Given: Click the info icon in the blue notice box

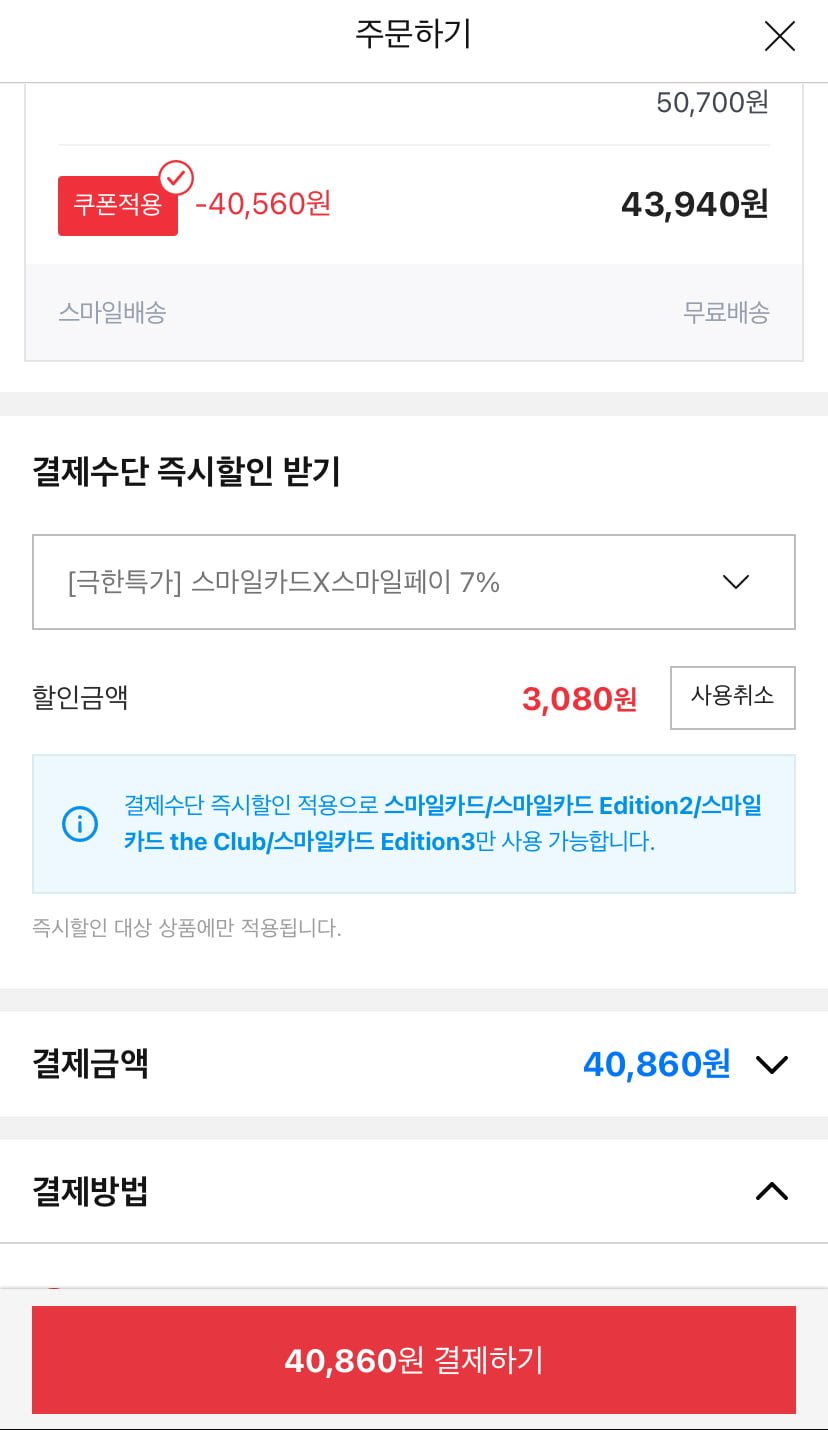Looking at the screenshot, I should coord(81,823).
